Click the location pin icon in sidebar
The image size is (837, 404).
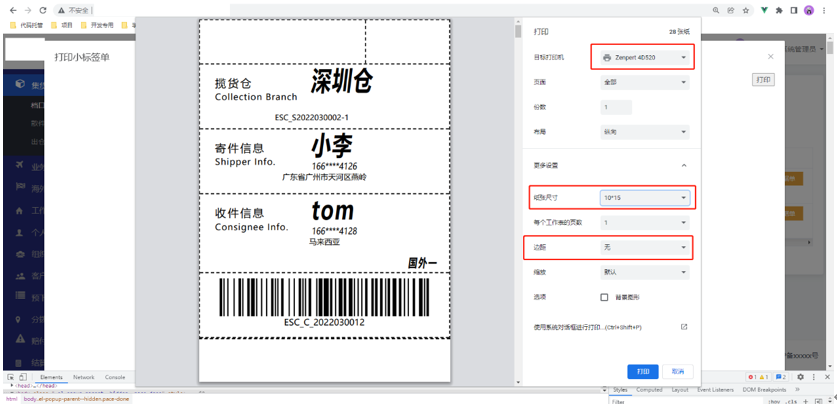[18, 320]
